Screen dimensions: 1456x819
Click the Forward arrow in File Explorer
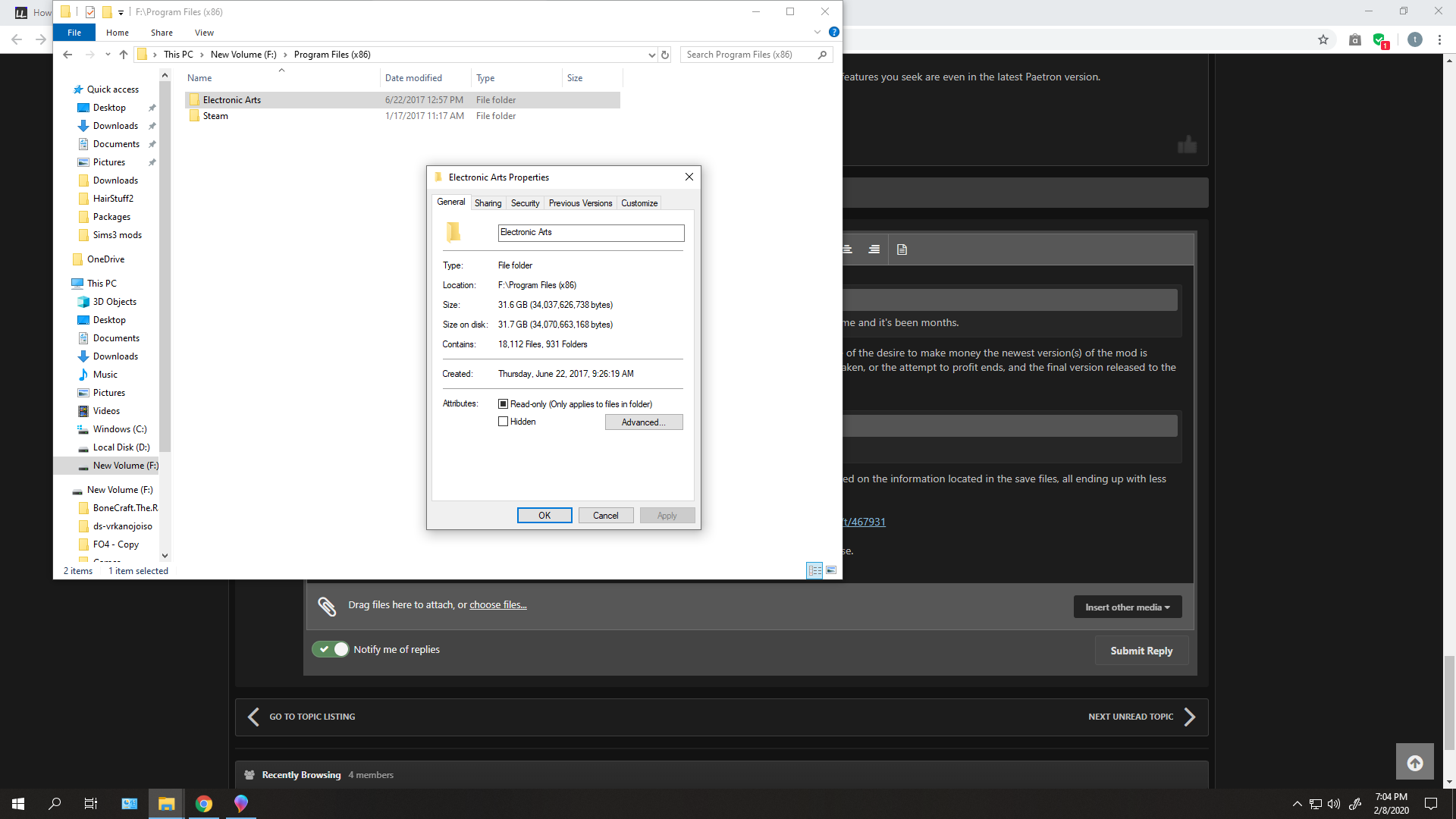click(89, 55)
